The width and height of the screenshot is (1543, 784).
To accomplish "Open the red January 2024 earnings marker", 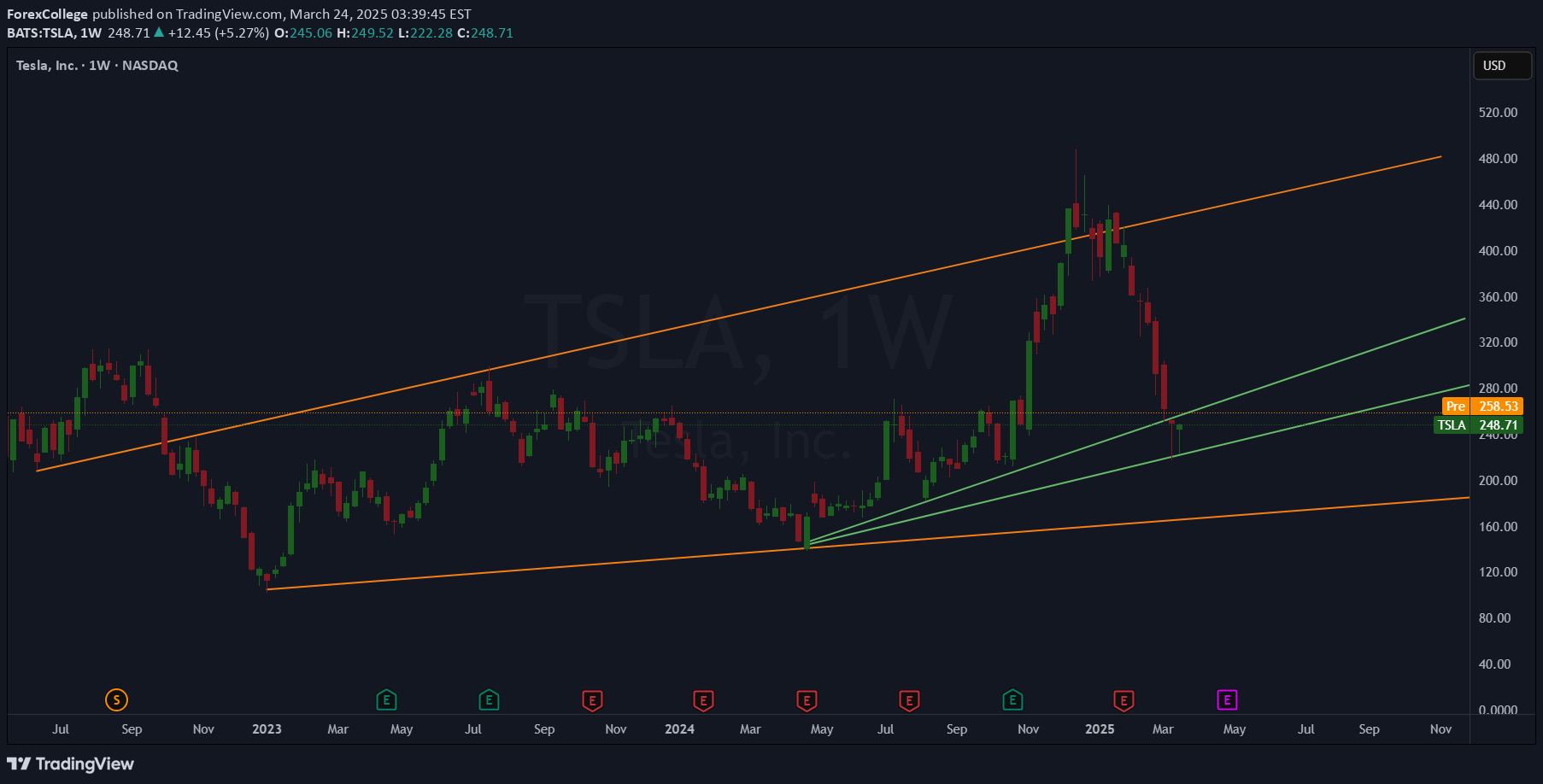I will tap(703, 700).
